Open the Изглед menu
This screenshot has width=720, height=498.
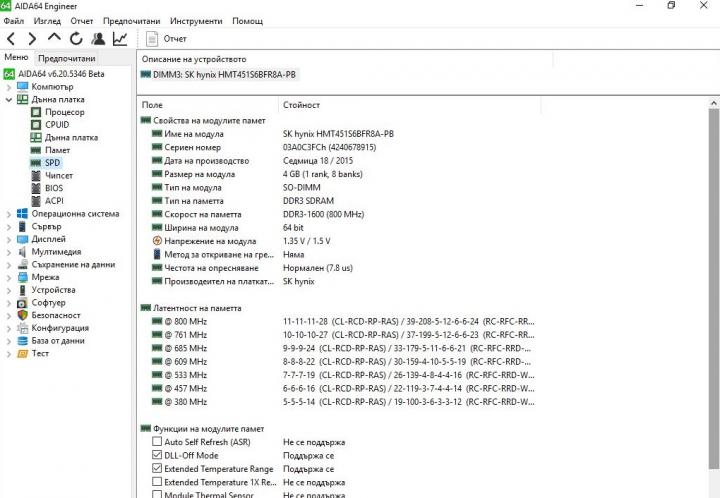pos(47,21)
